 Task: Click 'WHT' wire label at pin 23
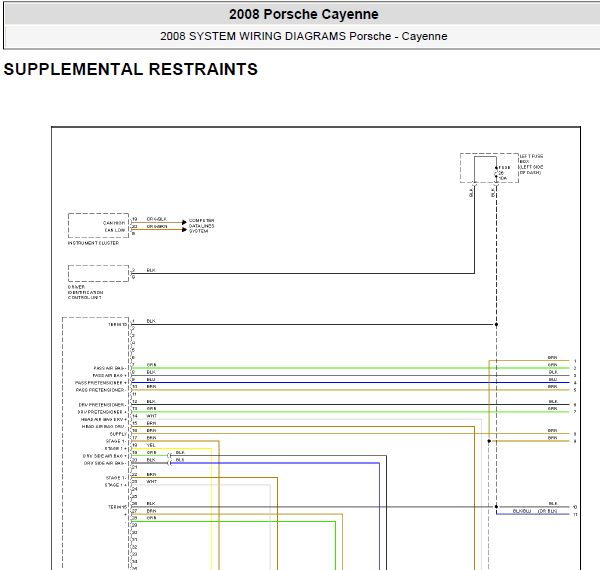click(x=152, y=482)
